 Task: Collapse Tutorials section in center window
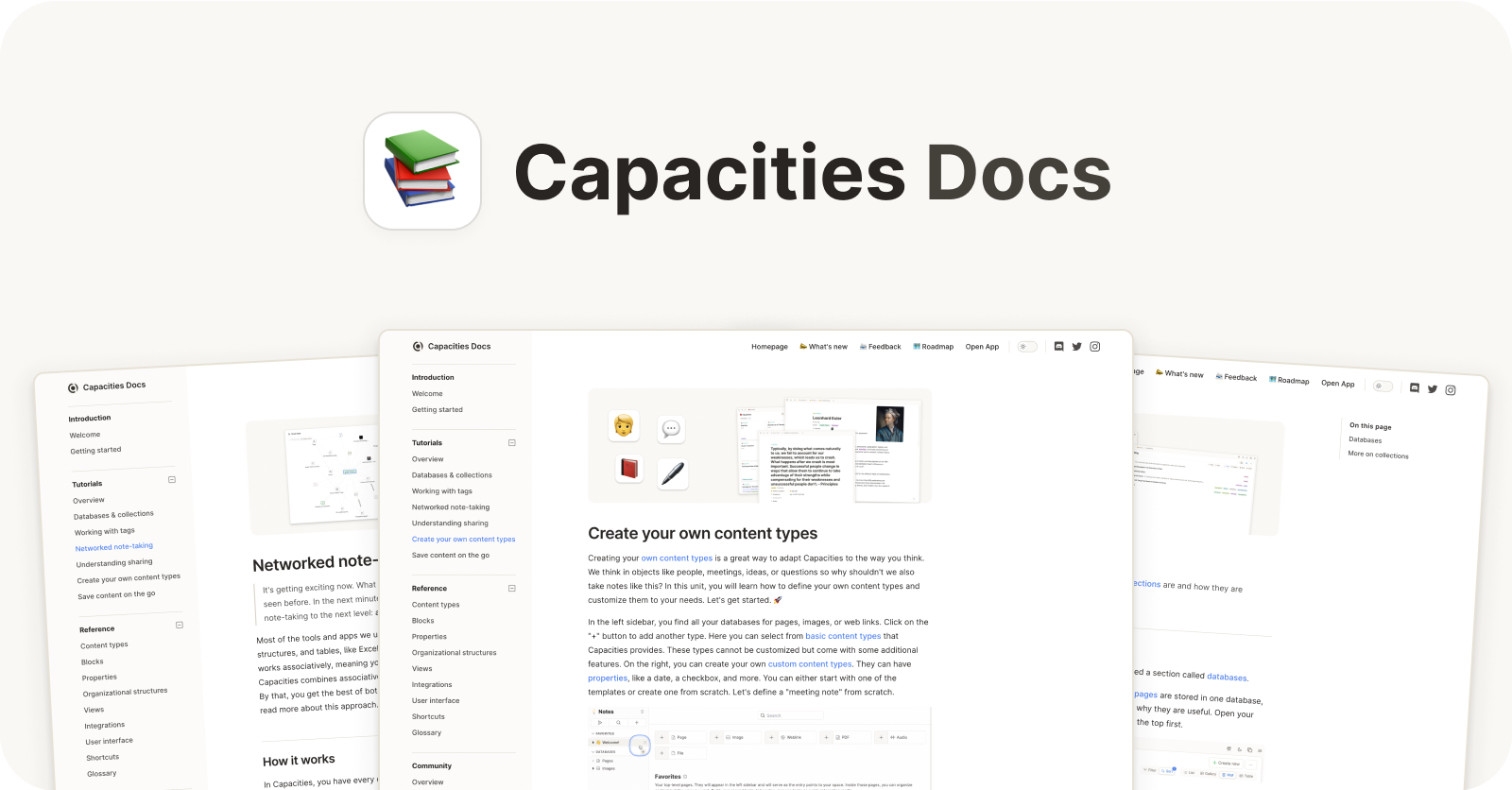[512, 443]
